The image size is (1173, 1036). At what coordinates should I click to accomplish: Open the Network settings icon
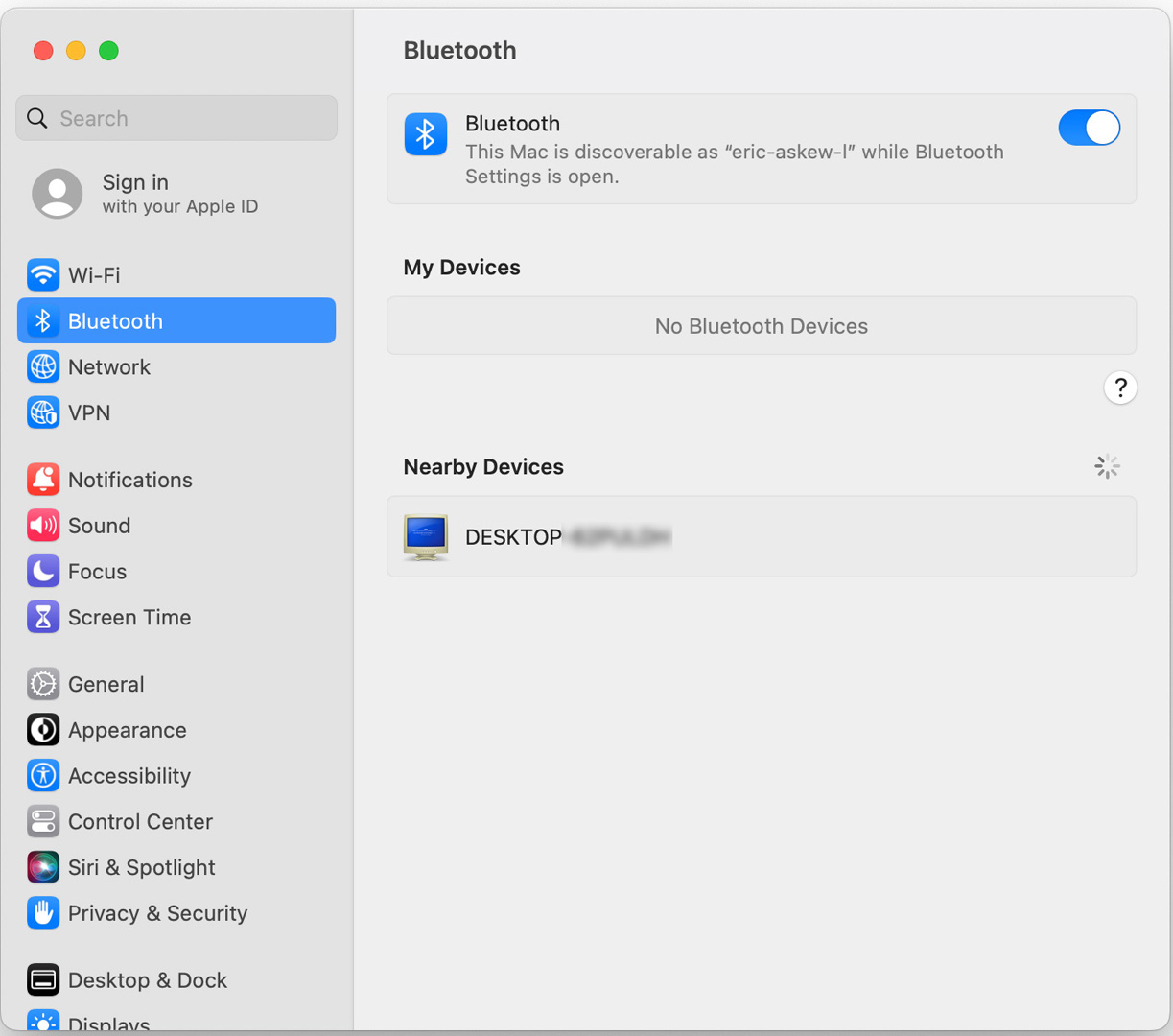click(x=43, y=367)
